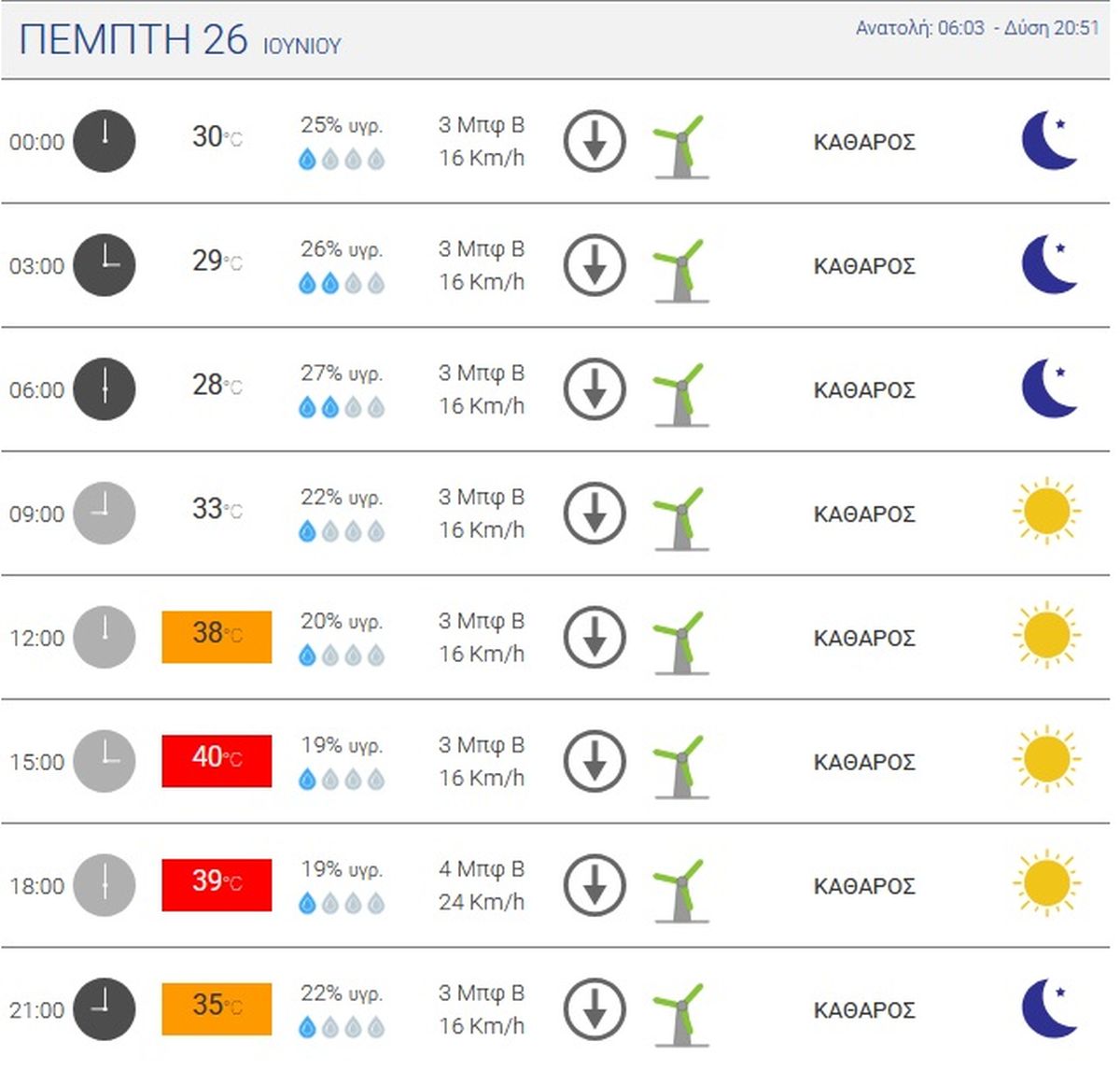Viewport: 1120px width, 1070px height.
Task: Click humidity droplets in 15:00 row
Action: [341, 779]
